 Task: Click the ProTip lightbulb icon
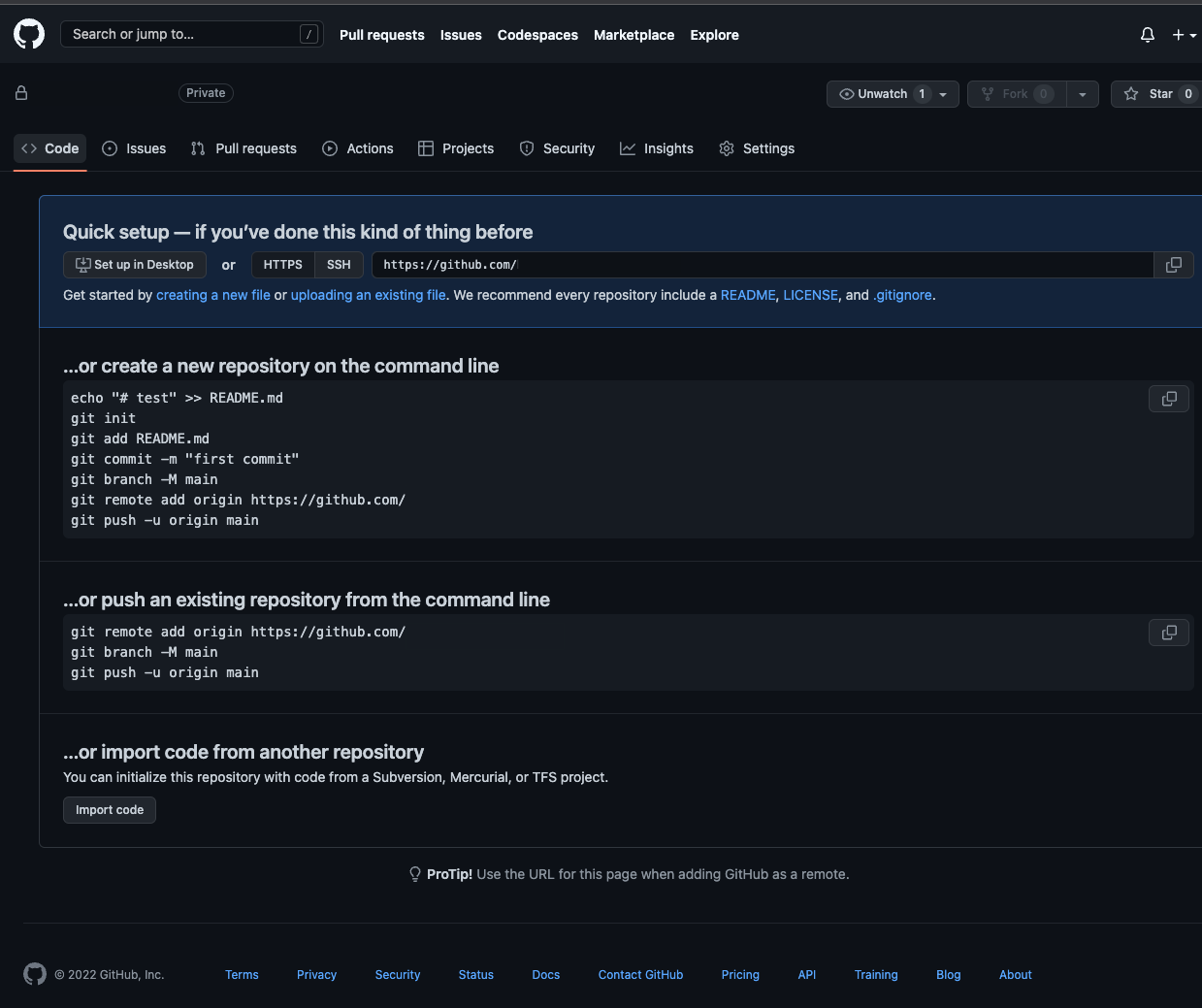(415, 874)
